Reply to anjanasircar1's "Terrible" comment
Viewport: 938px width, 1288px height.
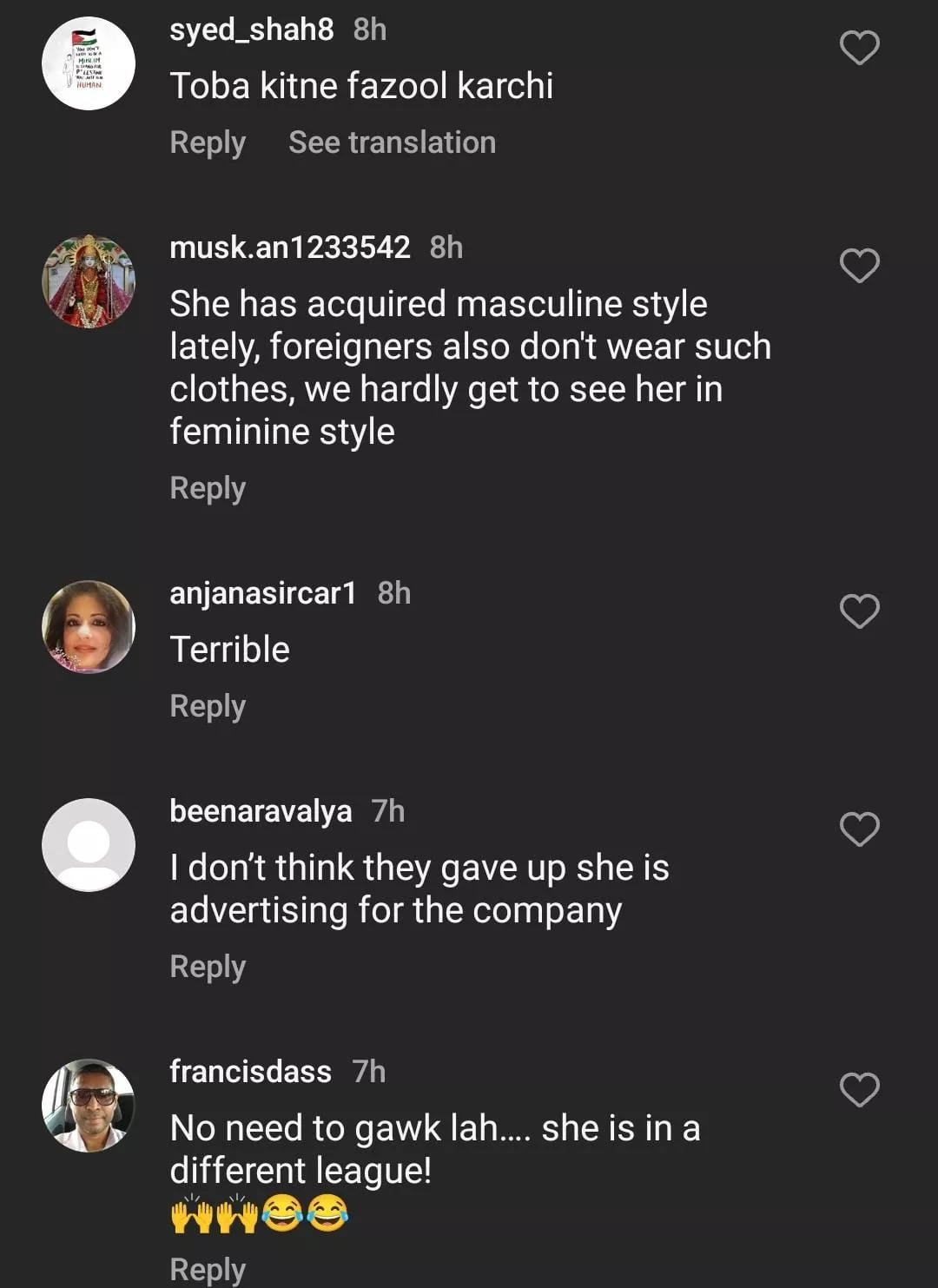click(x=208, y=706)
